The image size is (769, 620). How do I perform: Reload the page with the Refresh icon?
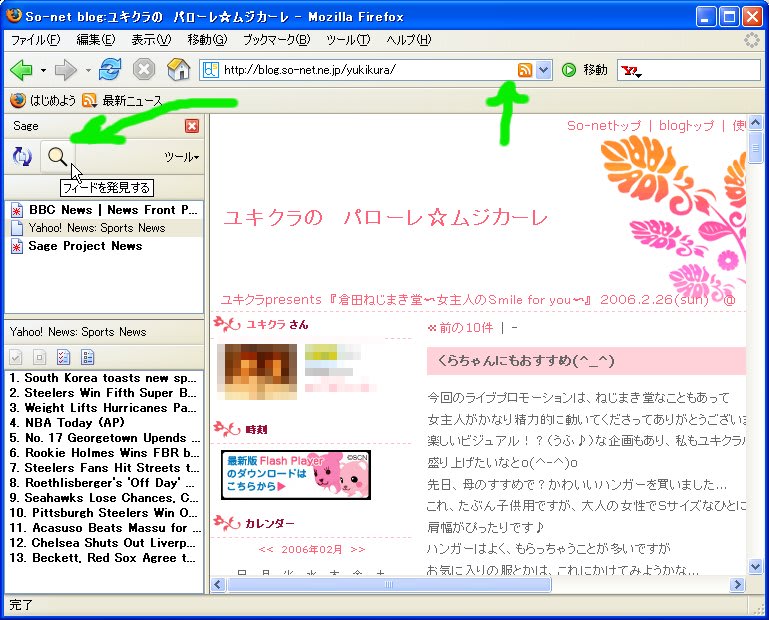tap(109, 70)
